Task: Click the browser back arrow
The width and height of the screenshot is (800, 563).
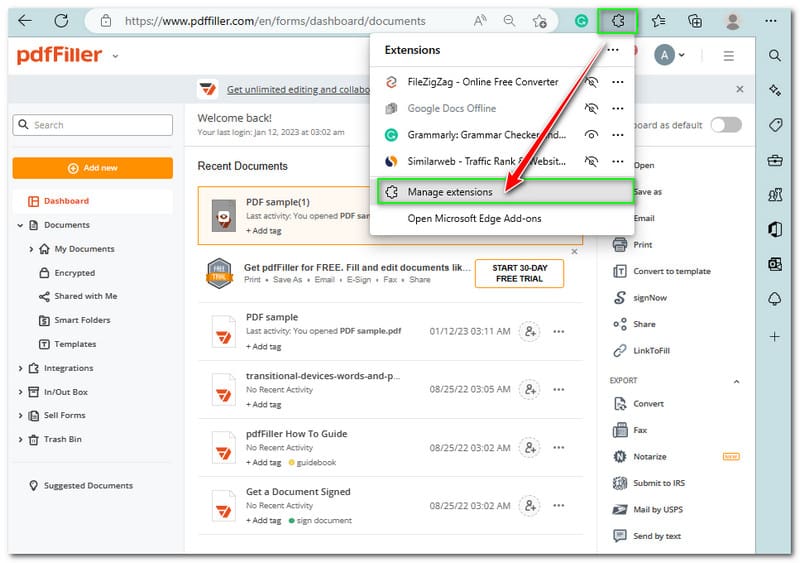Action: click(x=24, y=21)
